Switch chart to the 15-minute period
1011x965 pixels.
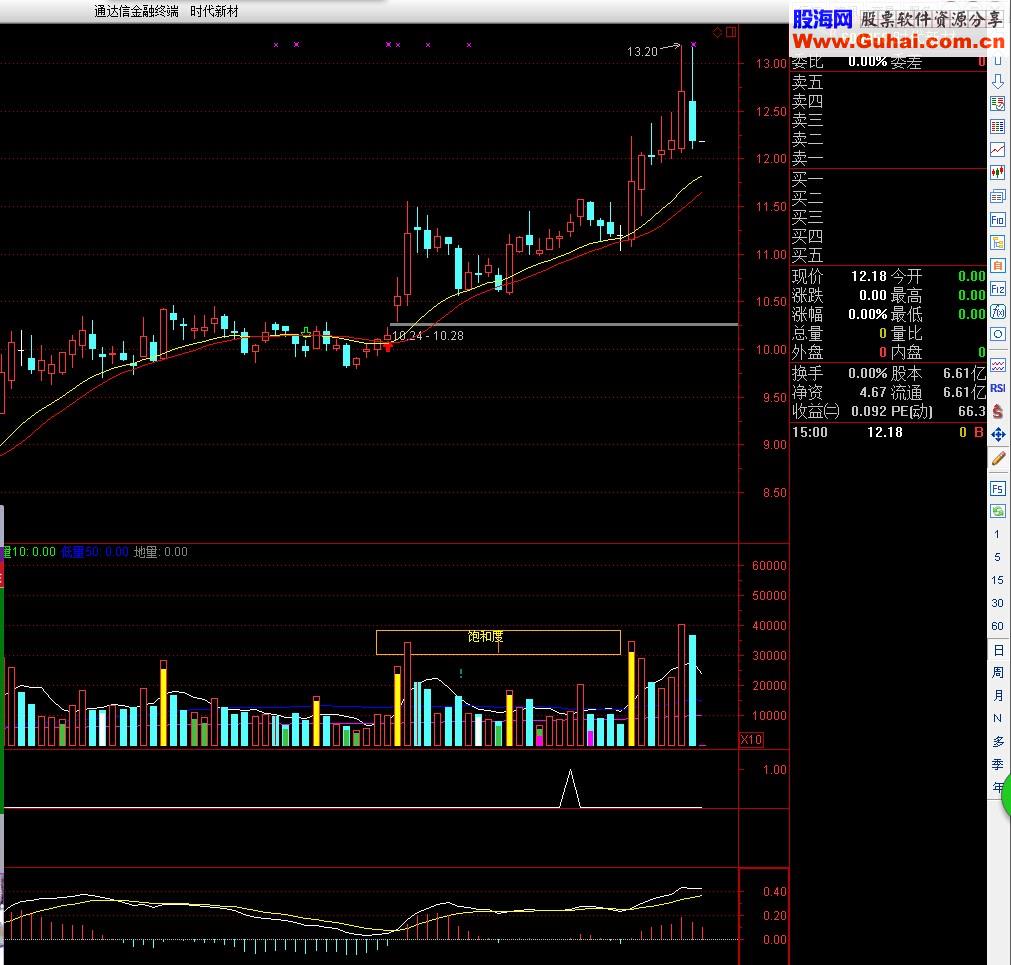997,580
